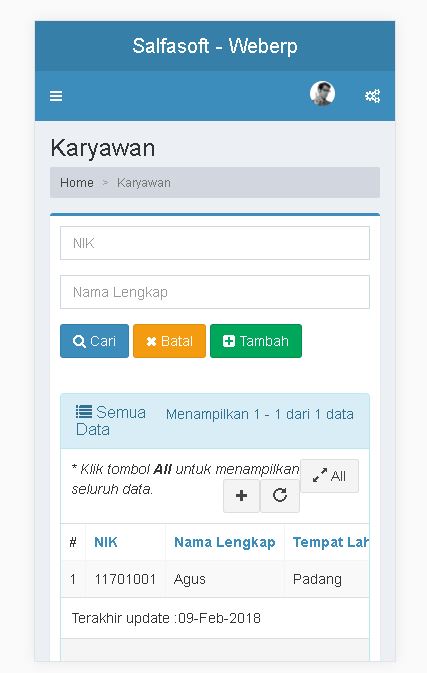Open the hamburger sidebar menu
Image resolution: width=427 pixels, height=673 pixels.
pyautogui.click(x=56, y=96)
